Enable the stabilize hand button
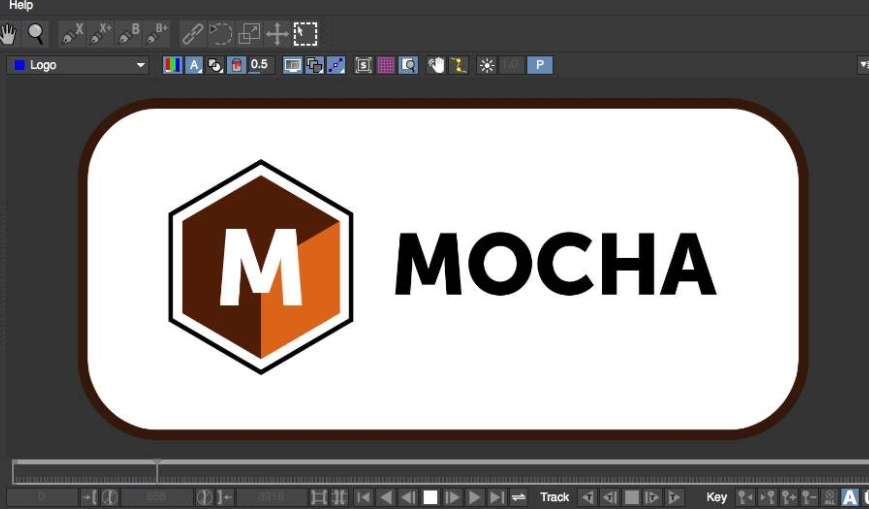 (x=437, y=65)
